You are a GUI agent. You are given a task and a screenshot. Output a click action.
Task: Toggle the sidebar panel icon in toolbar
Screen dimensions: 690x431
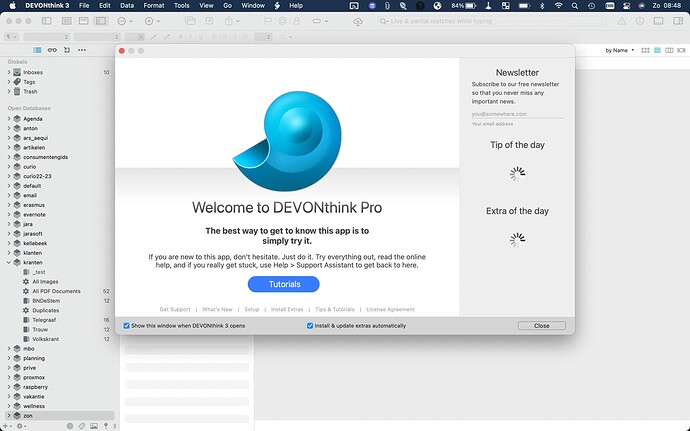tap(46, 21)
